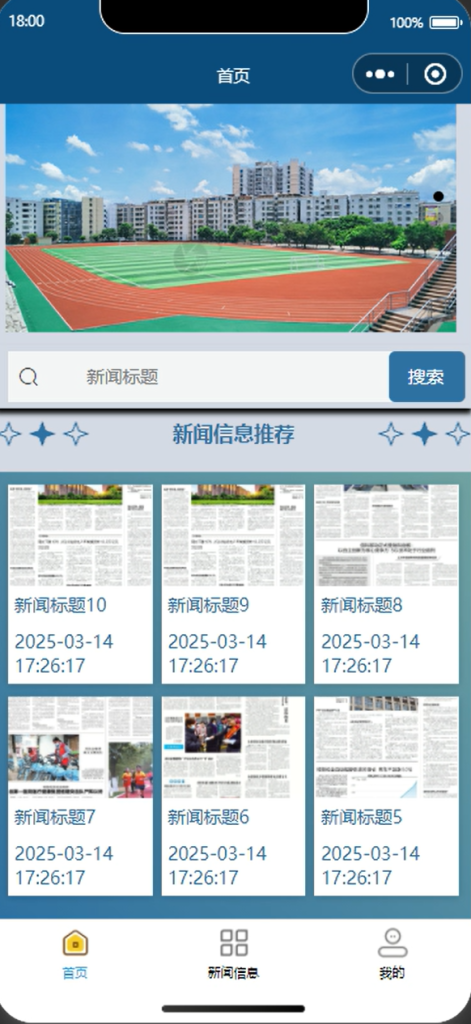This screenshot has height=1024, width=471.
Task: Select the carousel indicator dot on banner
Action: (x=438, y=196)
